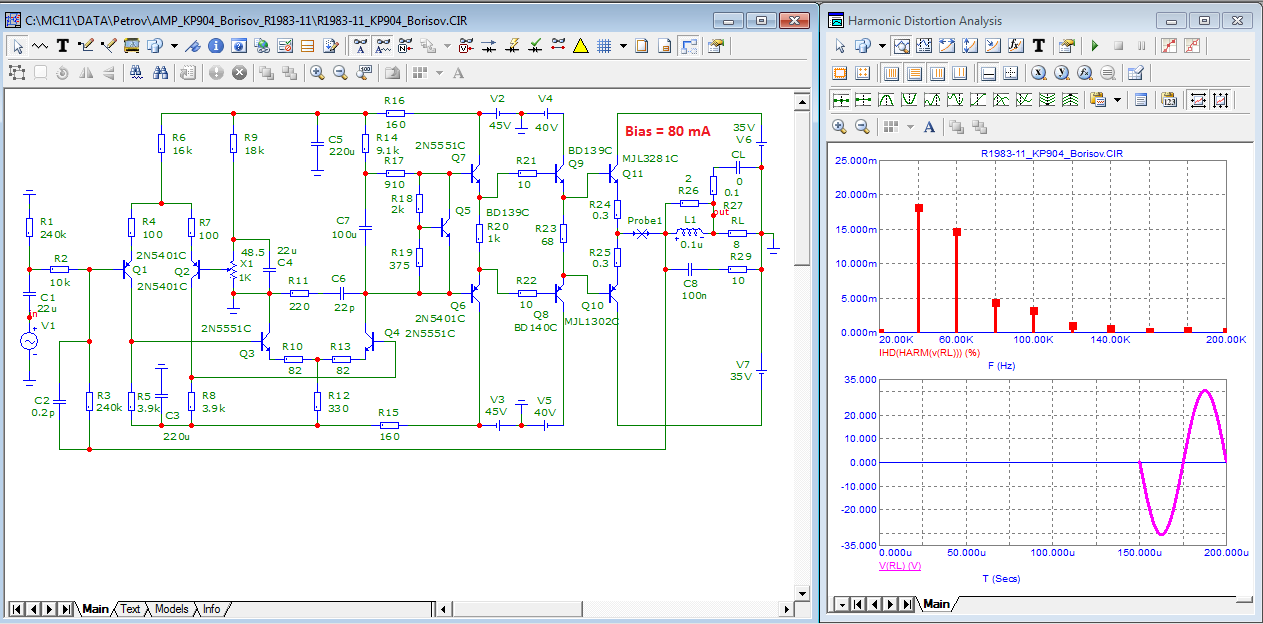Click the schematic vertical scrollbar up arrow
1263x624 pixels.
801,101
